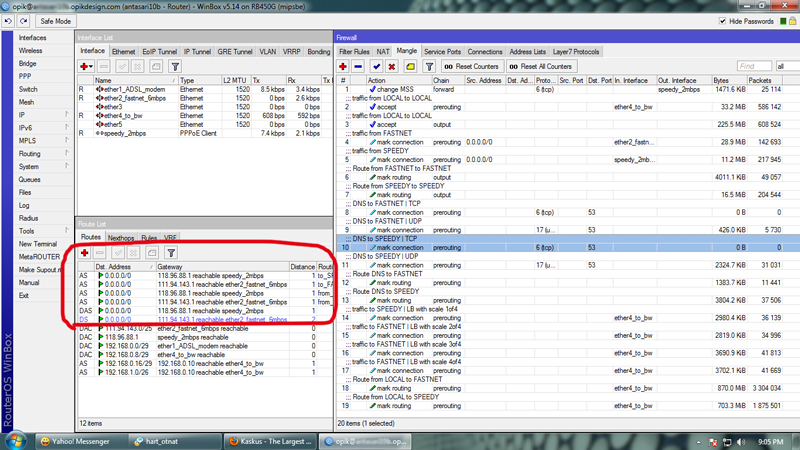Expand the IP submenu in sidebar
Screen dimensions: 800x450
[x=22, y=115]
